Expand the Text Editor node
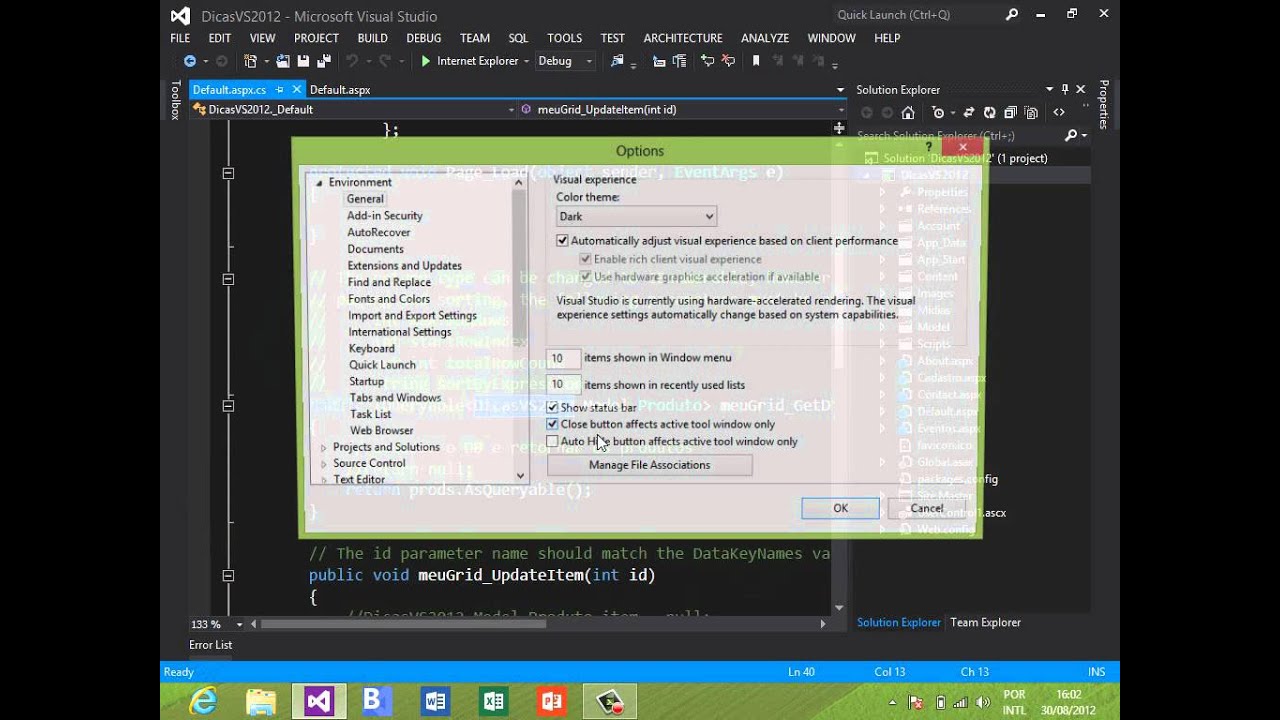Image resolution: width=1280 pixels, height=720 pixels. pyautogui.click(x=323, y=480)
